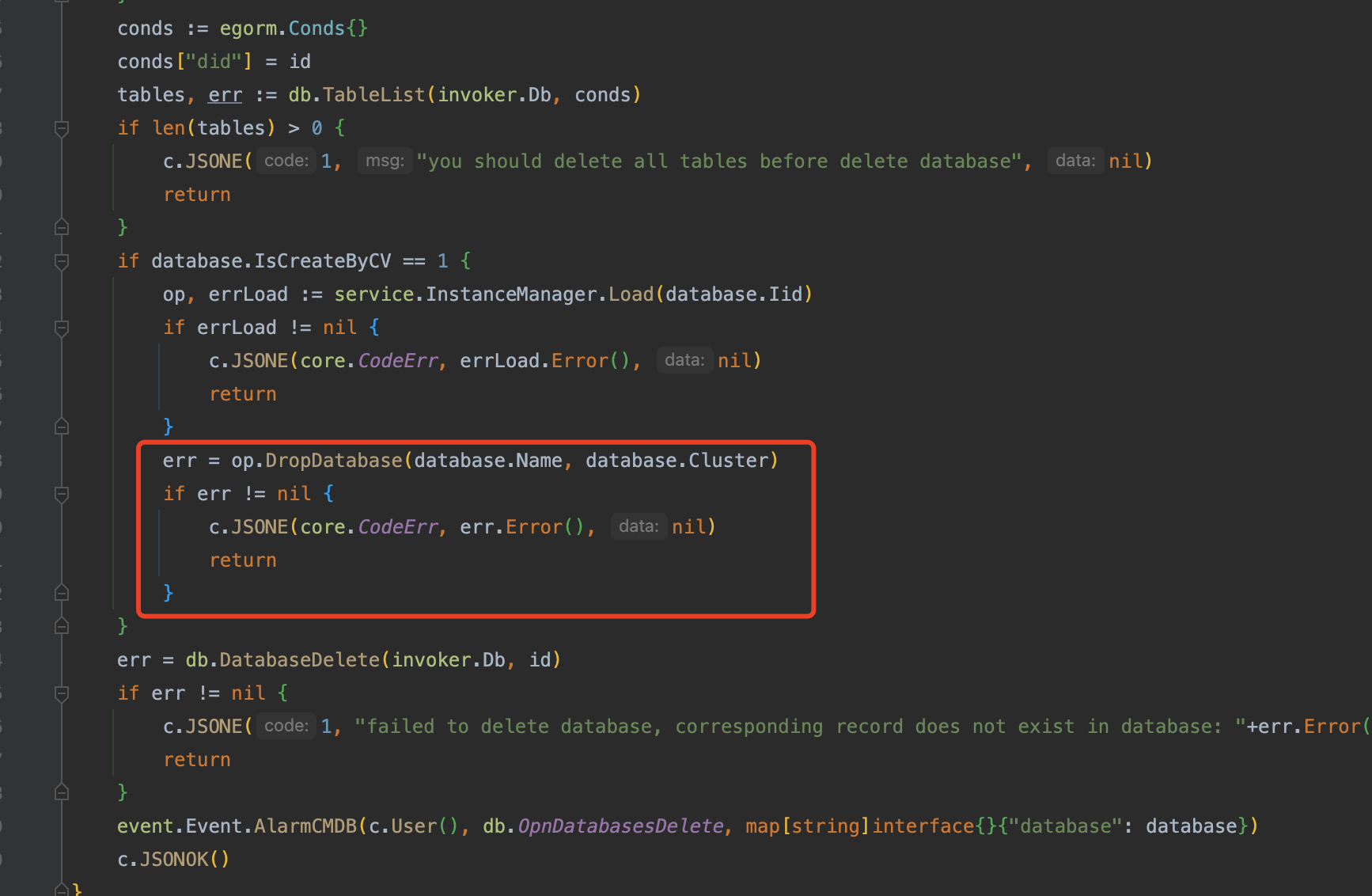Viewport: 1372px width, 896px height.
Task: Click 'database.Cluster' argument
Action: 677,461
